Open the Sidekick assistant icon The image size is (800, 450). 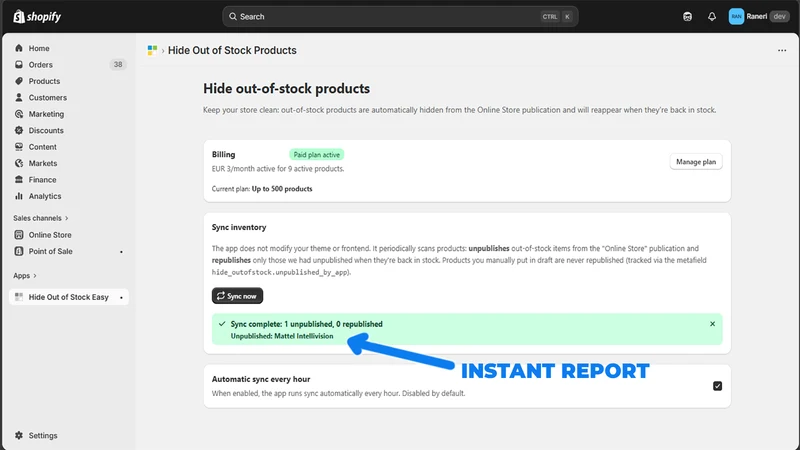click(x=687, y=16)
